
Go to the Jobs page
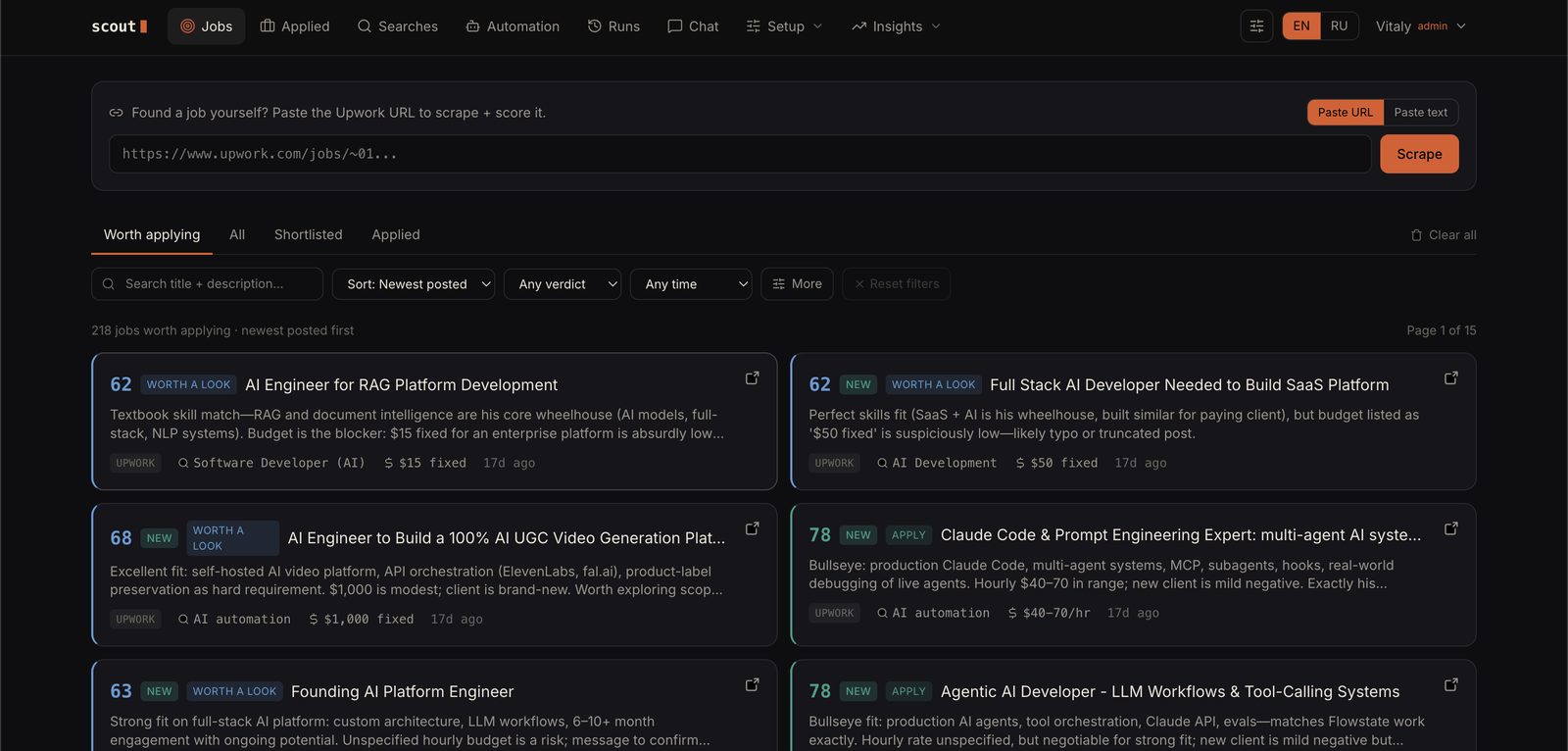(207, 26)
